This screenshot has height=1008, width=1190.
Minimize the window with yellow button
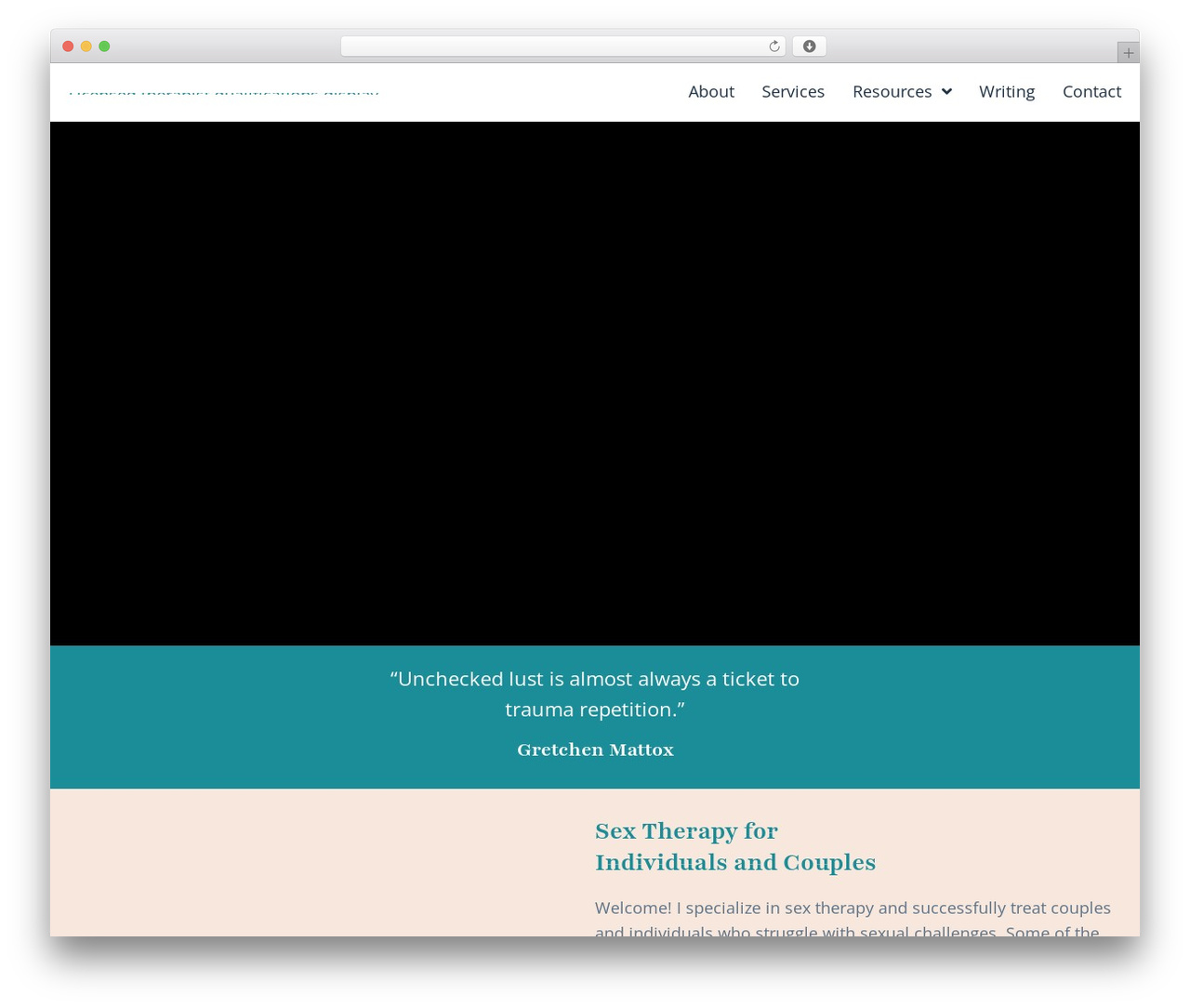[86, 46]
